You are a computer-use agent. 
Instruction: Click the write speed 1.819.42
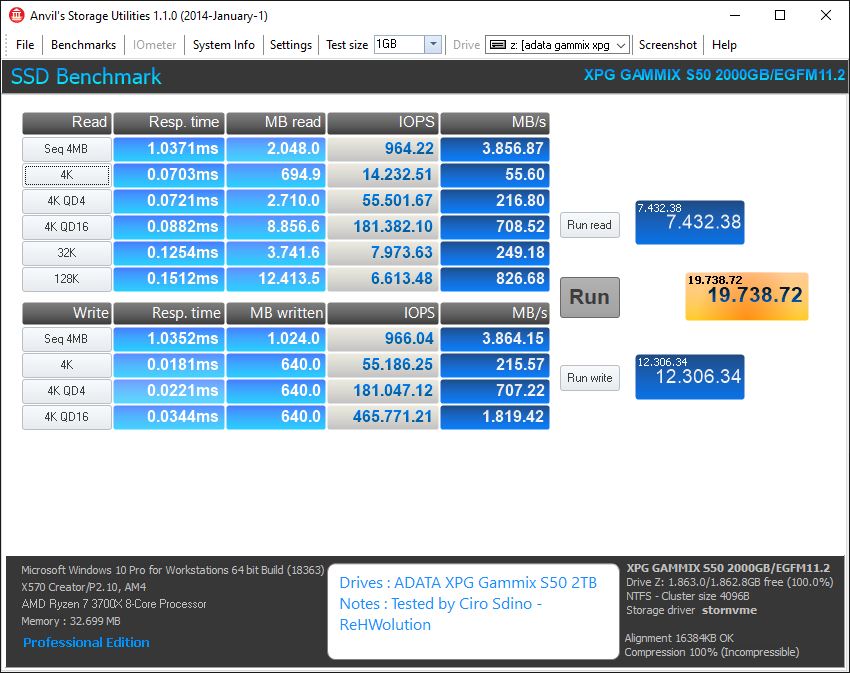click(x=495, y=417)
